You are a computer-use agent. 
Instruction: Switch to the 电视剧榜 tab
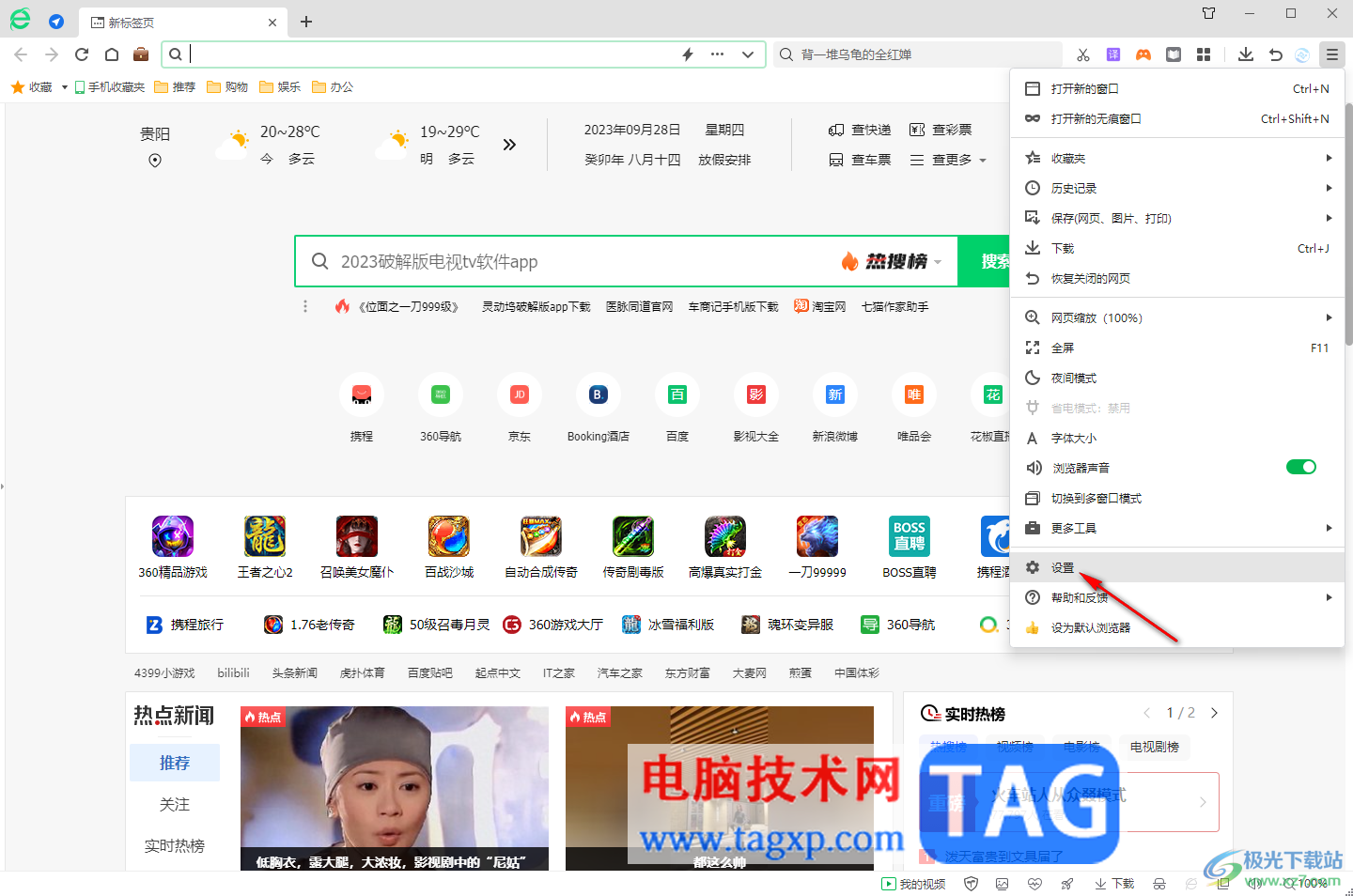point(1155,747)
